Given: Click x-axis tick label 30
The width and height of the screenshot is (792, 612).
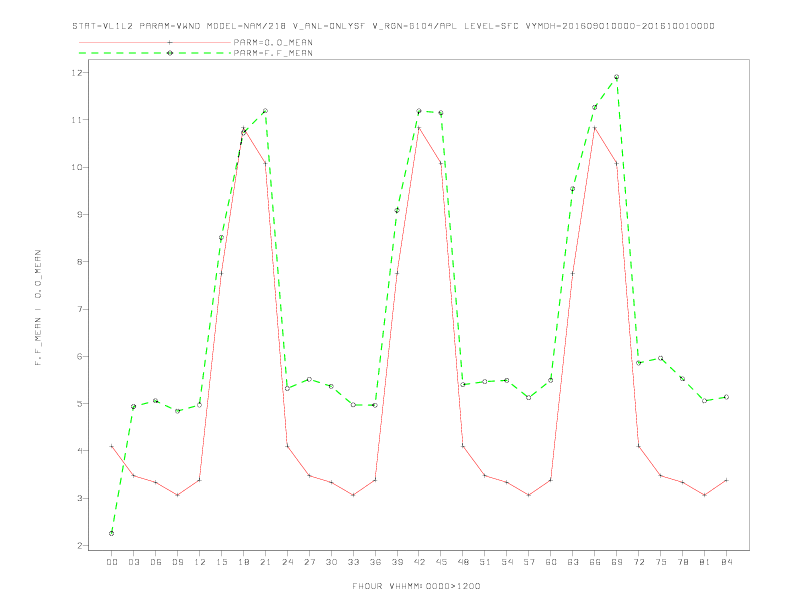Looking at the screenshot, I should tap(331, 562).
